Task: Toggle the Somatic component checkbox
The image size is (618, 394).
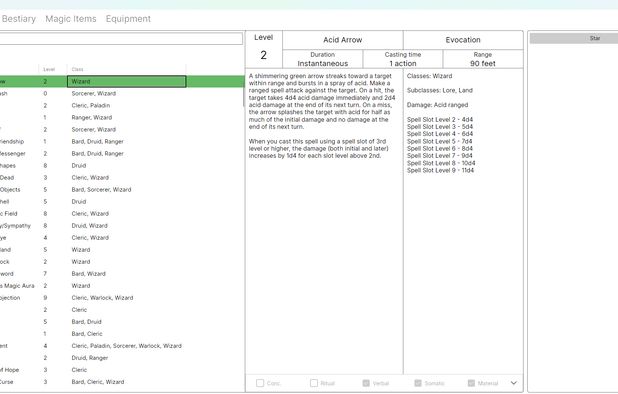Action: (418, 383)
